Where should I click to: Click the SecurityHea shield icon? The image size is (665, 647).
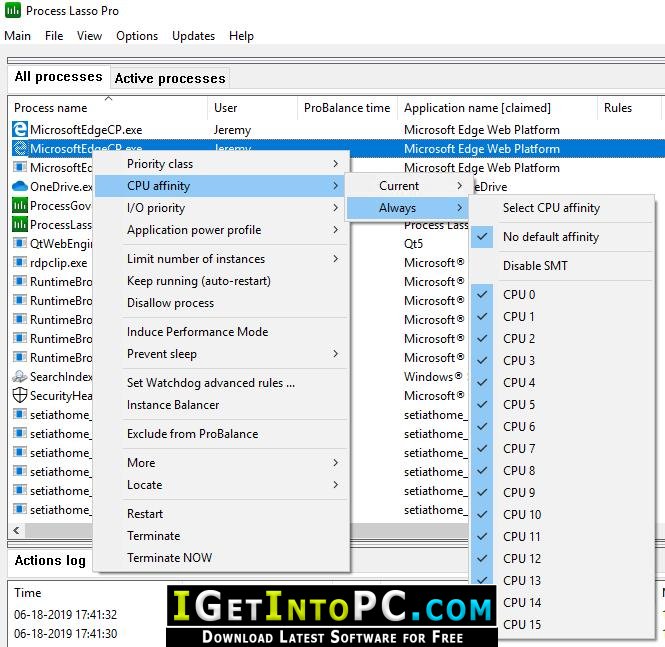pos(20,395)
